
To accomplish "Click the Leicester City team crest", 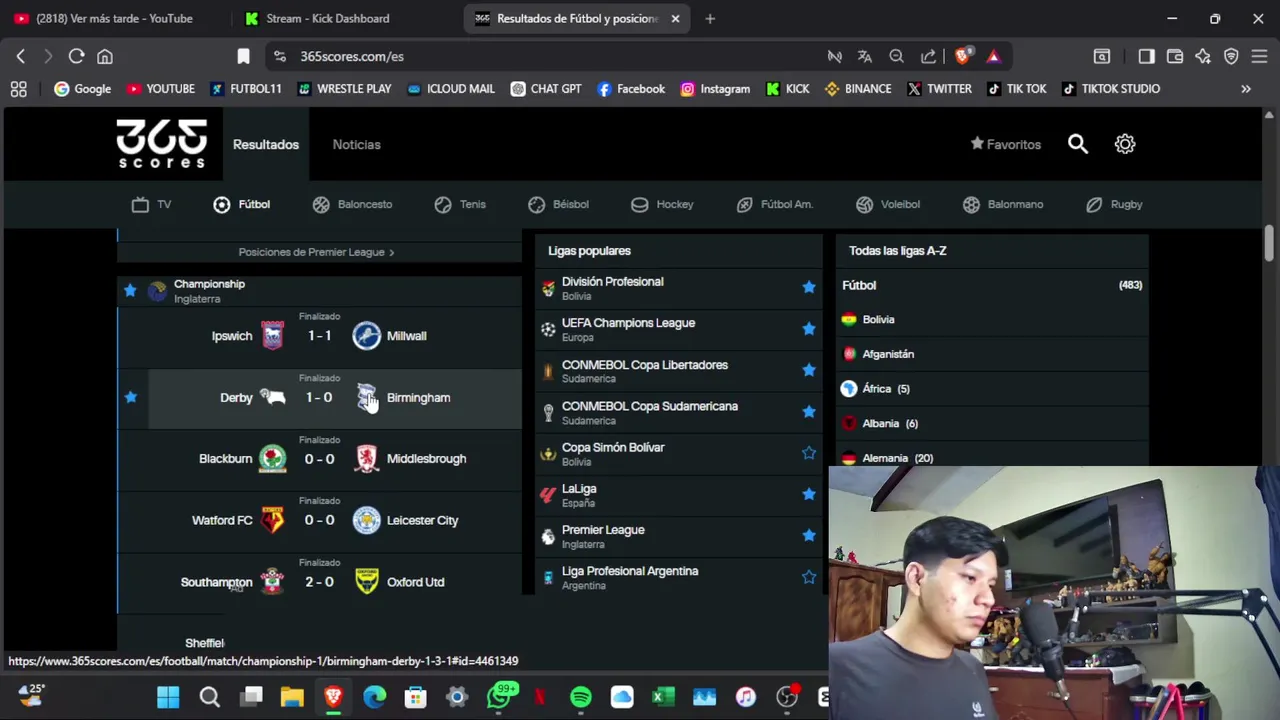I will (x=367, y=520).
